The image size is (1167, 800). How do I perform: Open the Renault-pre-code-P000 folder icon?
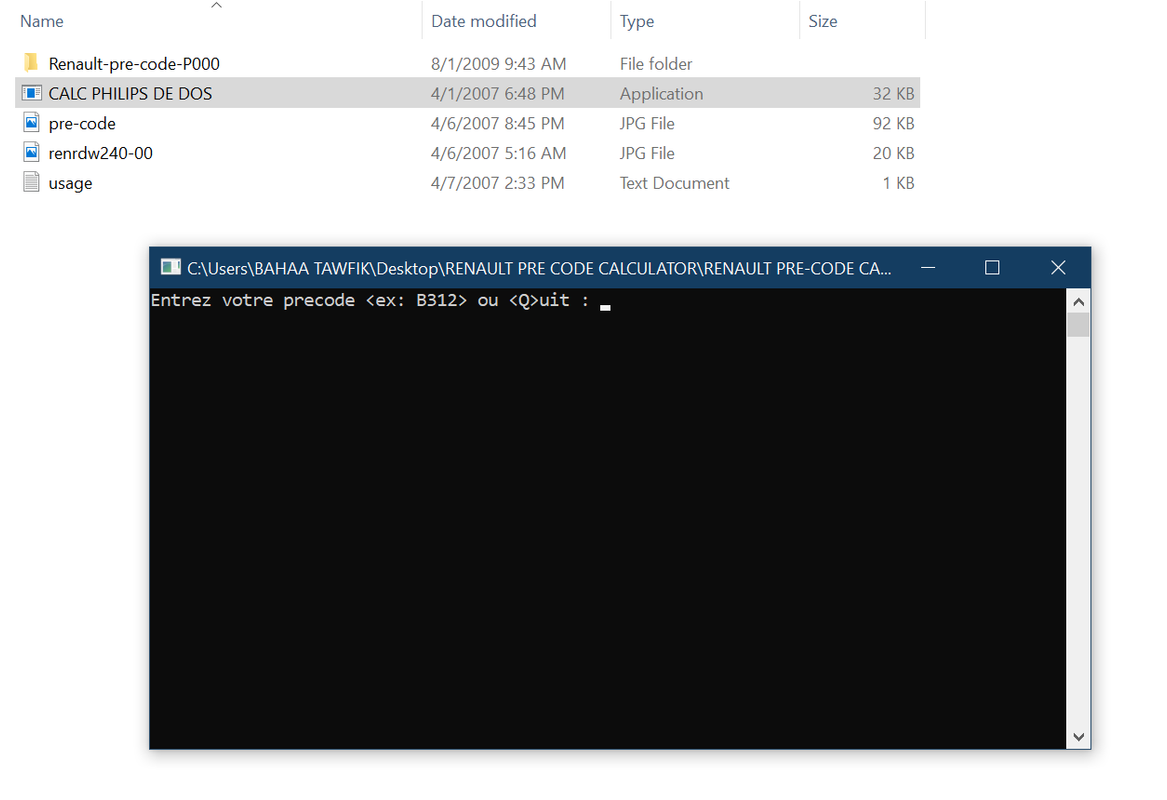31,63
